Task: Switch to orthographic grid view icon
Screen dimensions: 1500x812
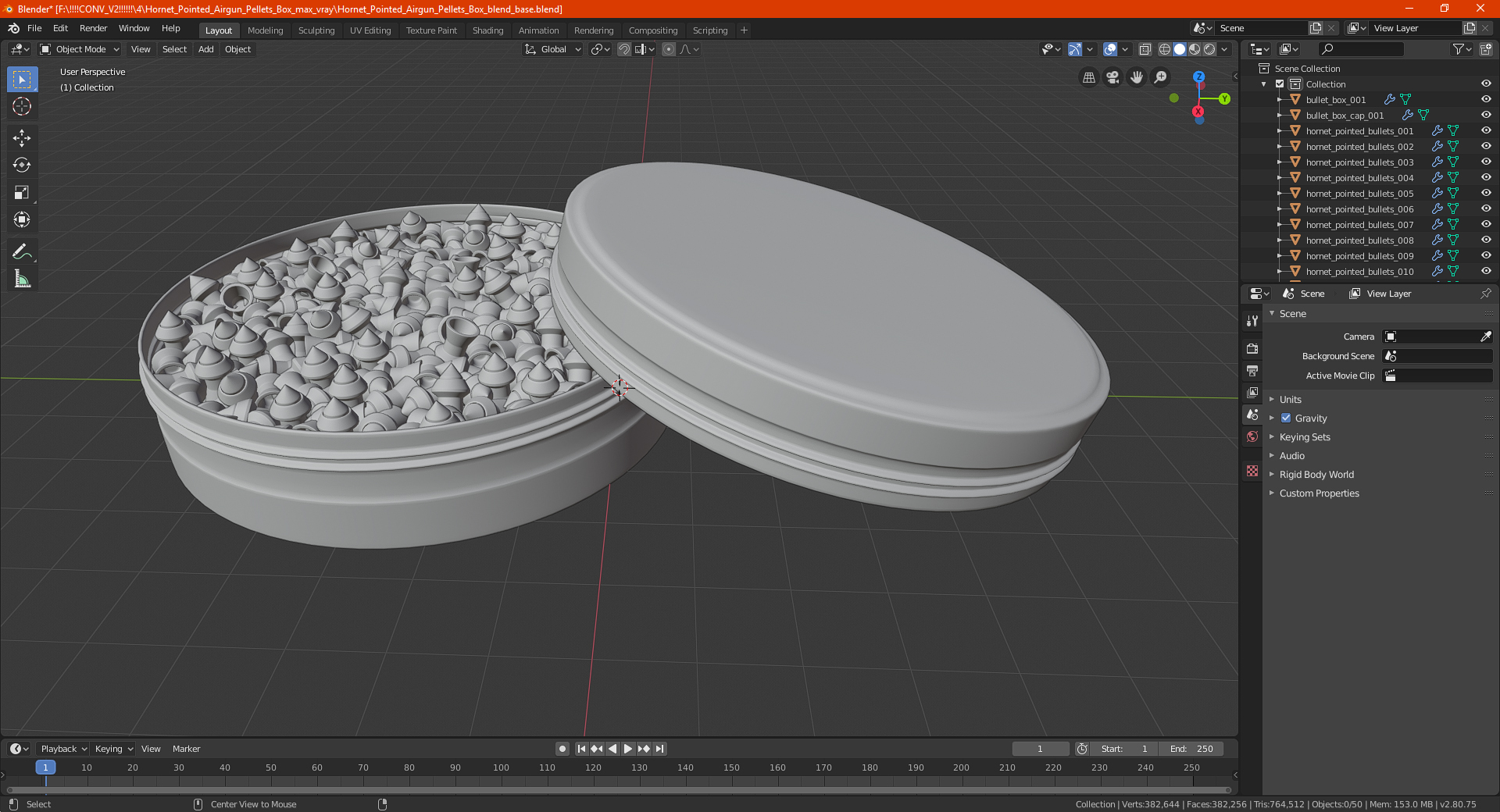Action: pyautogui.click(x=1088, y=77)
